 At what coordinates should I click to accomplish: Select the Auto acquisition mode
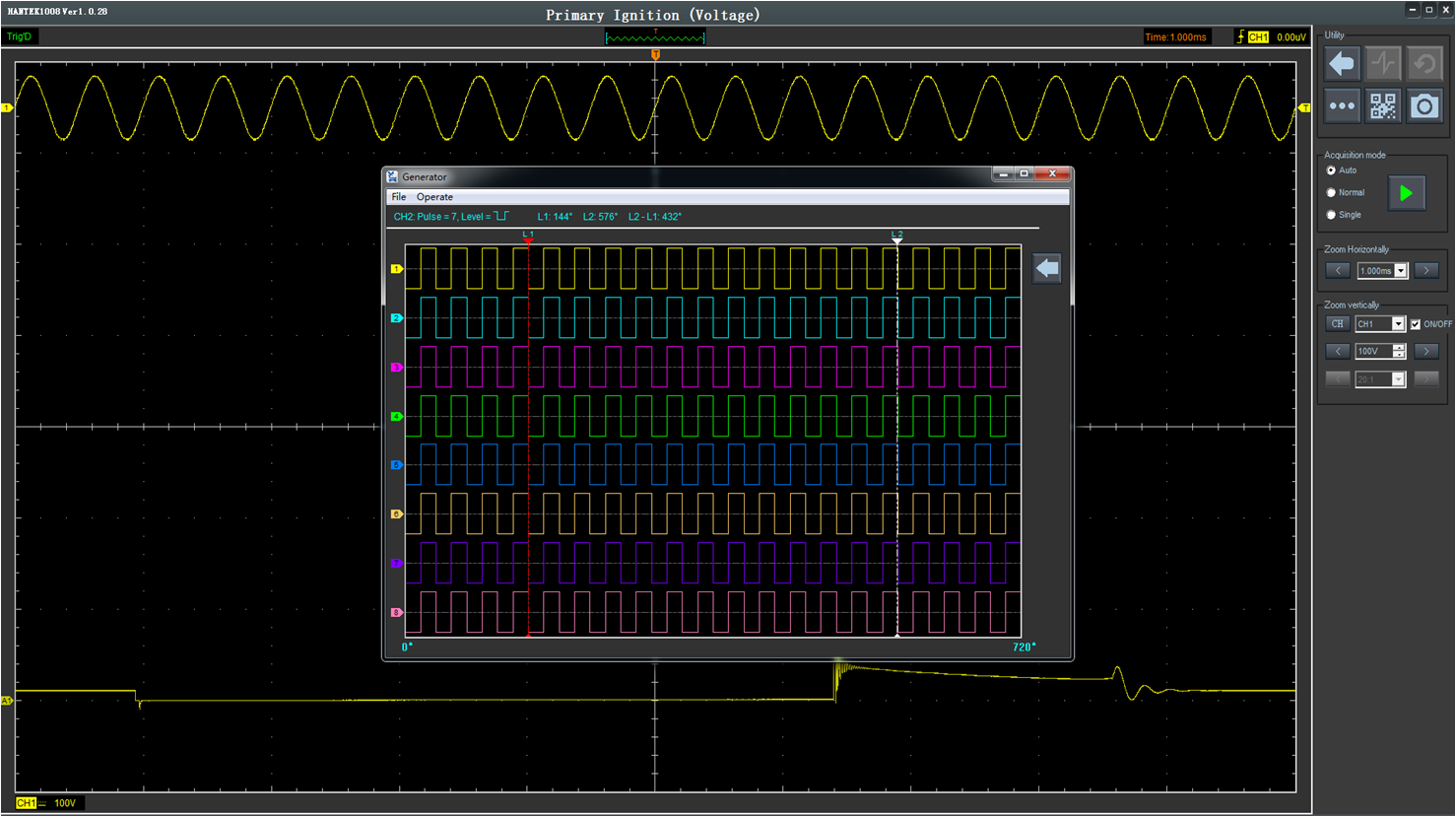[1332, 170]
